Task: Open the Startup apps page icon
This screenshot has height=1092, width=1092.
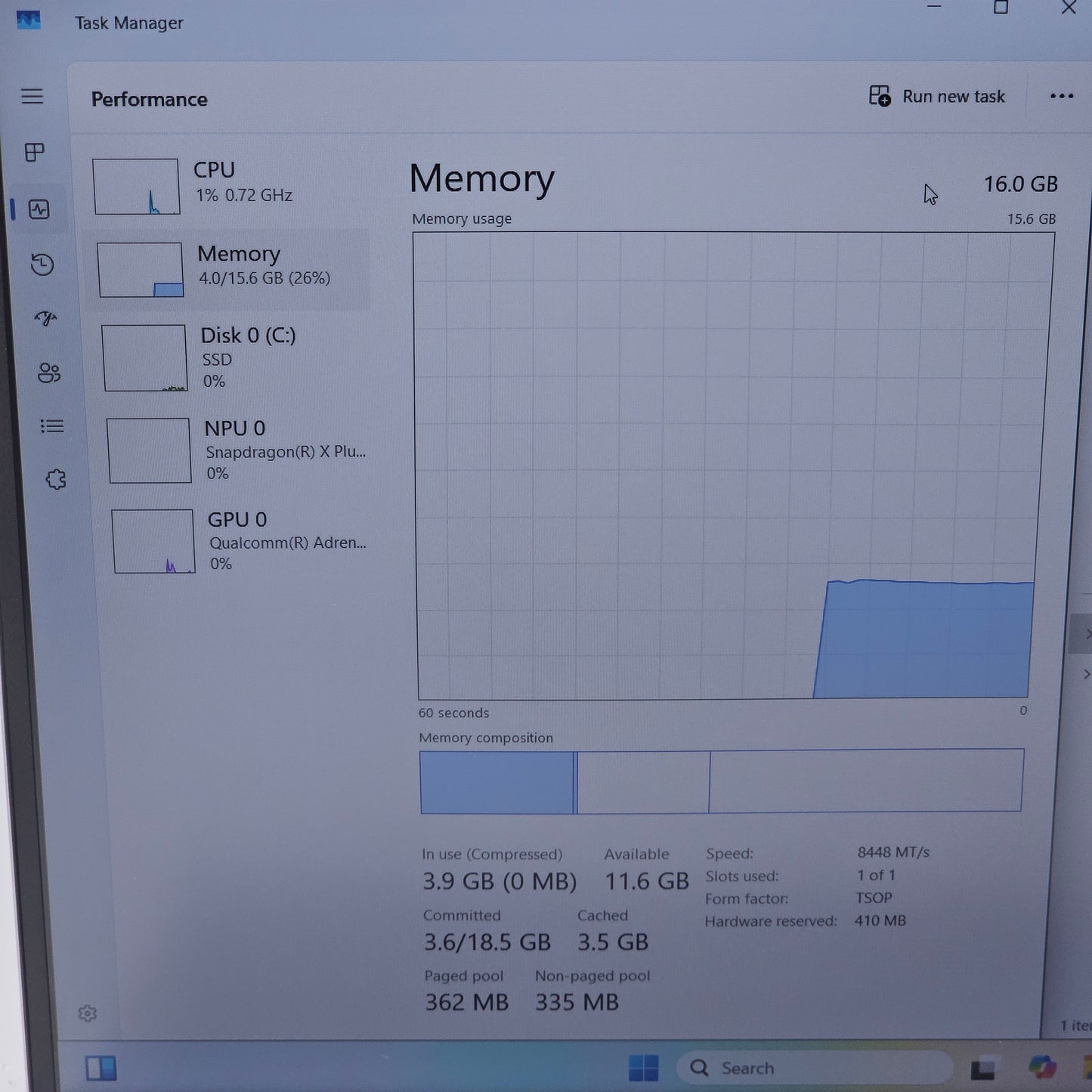Action: [x=45, y=318]
